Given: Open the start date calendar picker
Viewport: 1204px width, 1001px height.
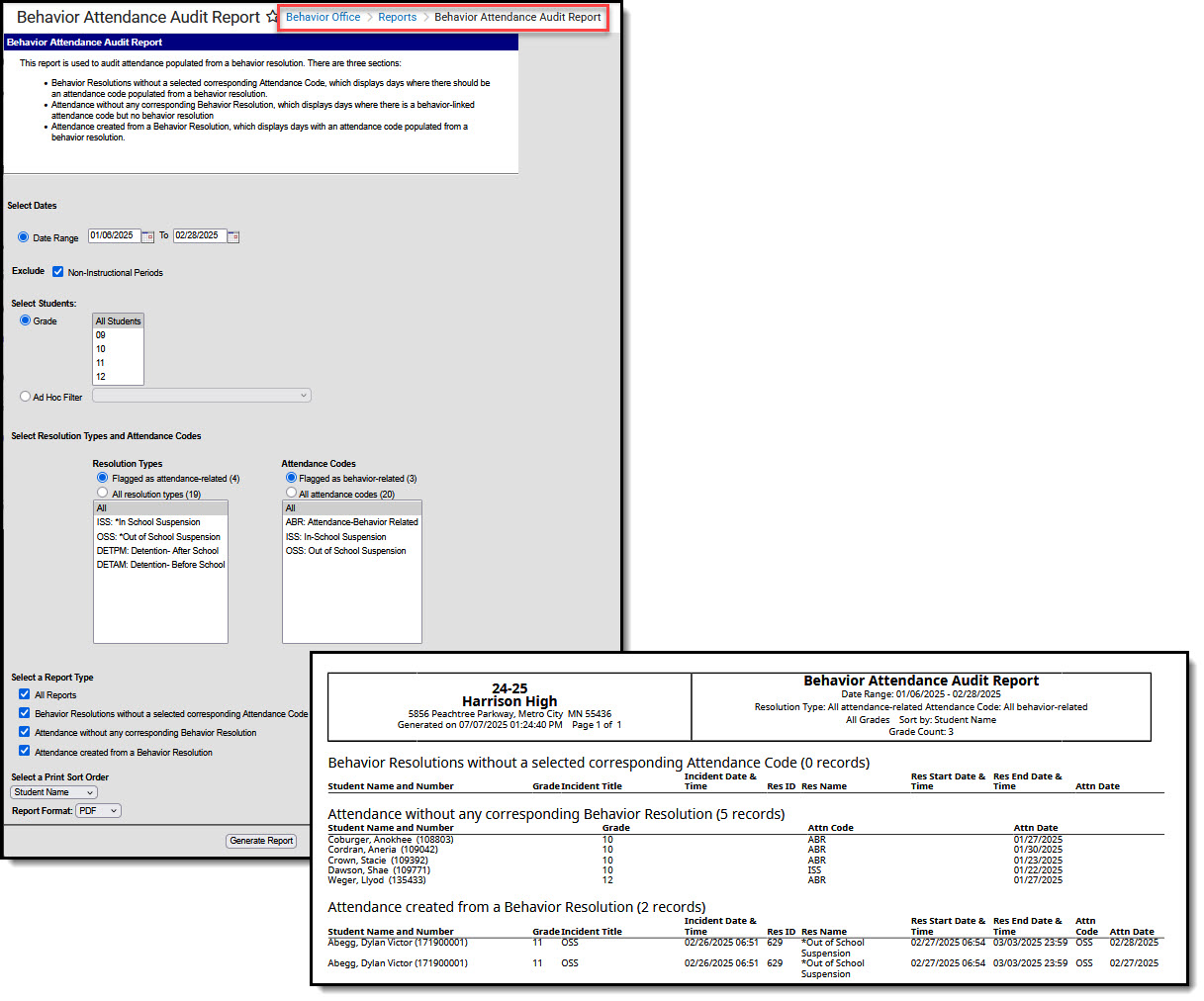Looking at the screenshot, I should click(148, 236).
